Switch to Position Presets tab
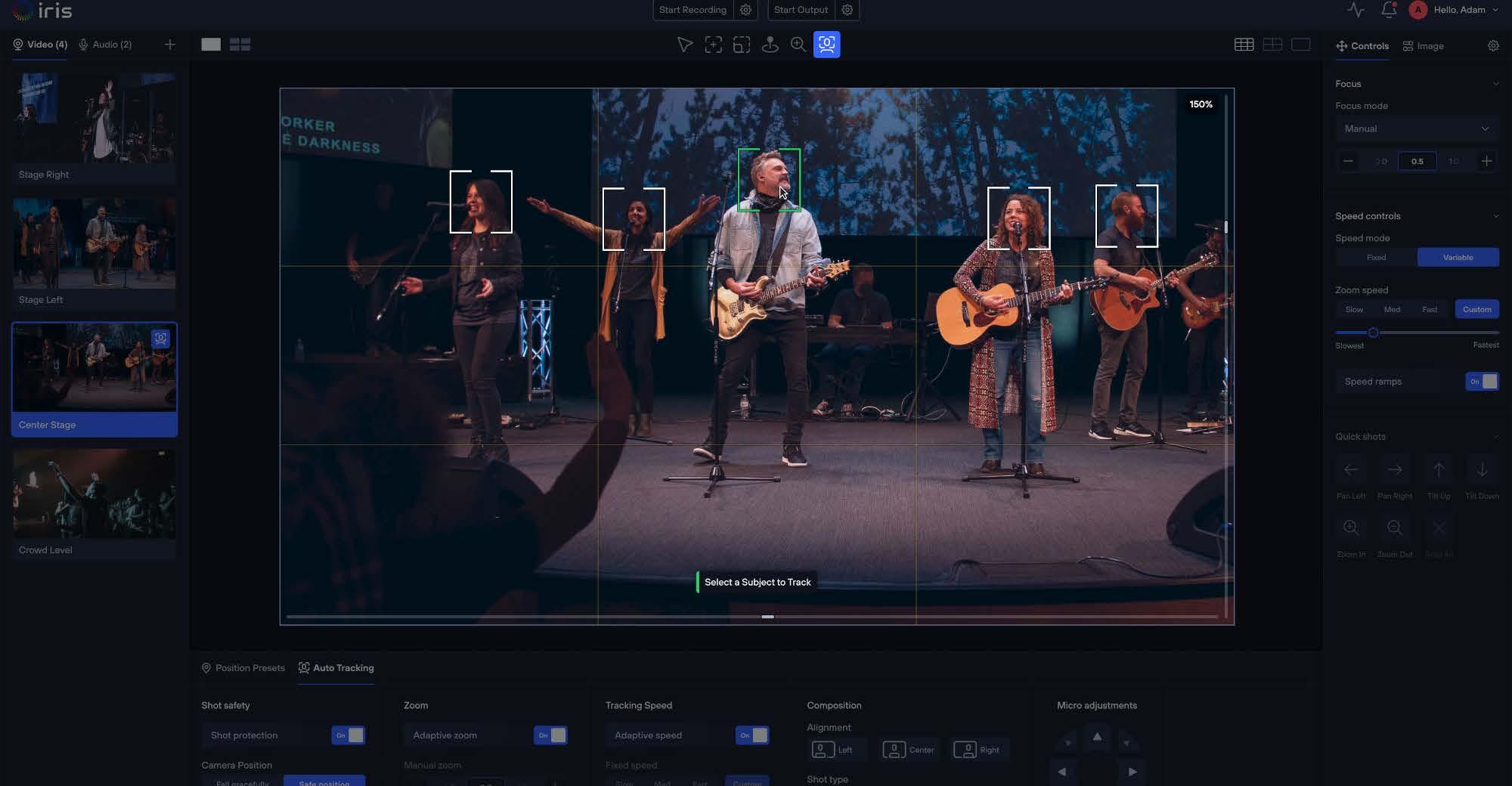 click(x=243, y=668)
